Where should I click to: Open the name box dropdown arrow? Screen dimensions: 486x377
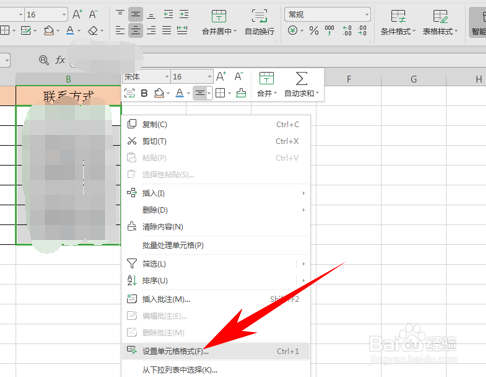coord(7,60)
